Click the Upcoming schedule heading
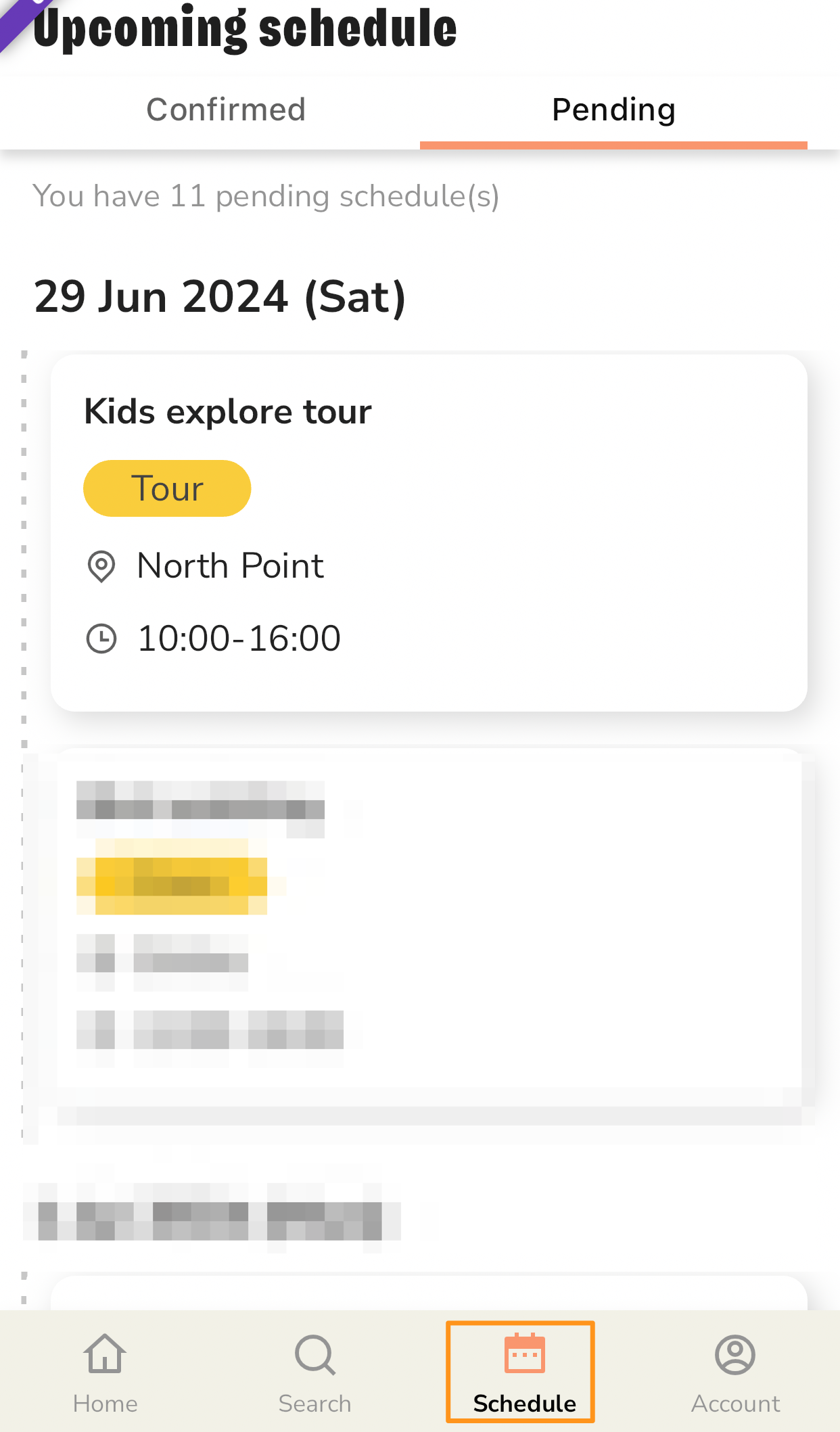 tap(245, 28)
